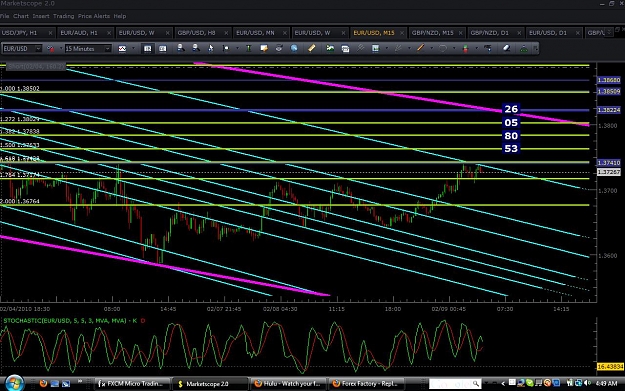Open the Forex Factory taskbar window
Image resolution: width=625 pixels, height=391 pixels.
click(366, 384)
